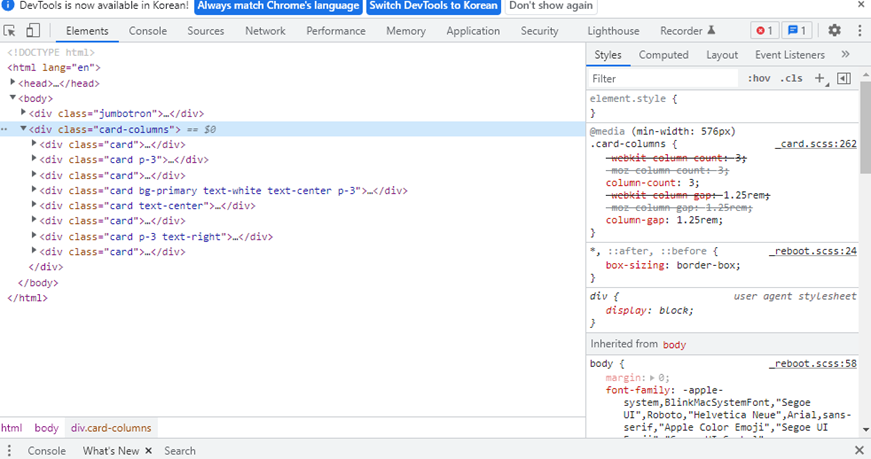Select the closing </body> tag line

pos(38,282)
